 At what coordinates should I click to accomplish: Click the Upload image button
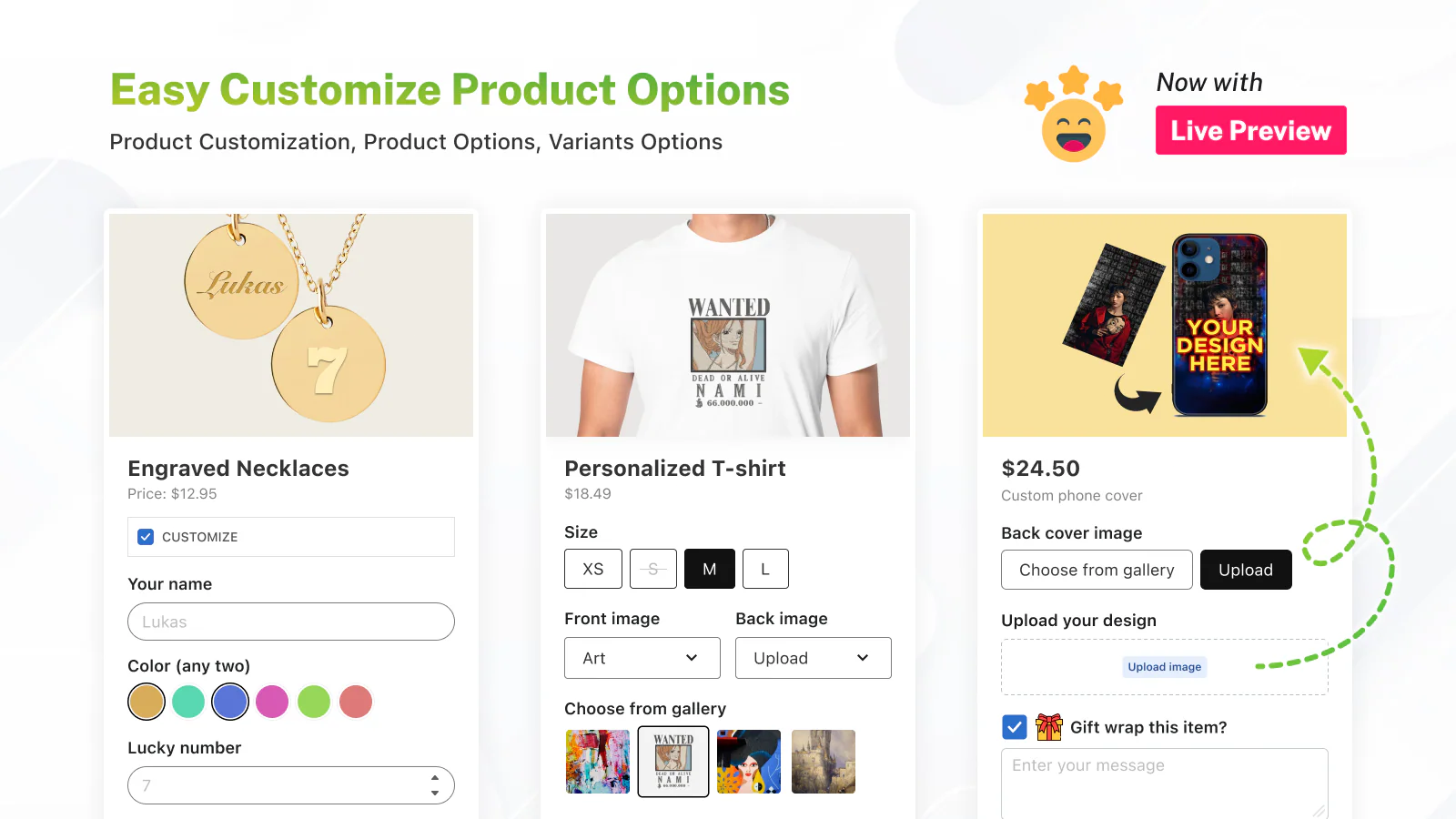coord(1165,667)
